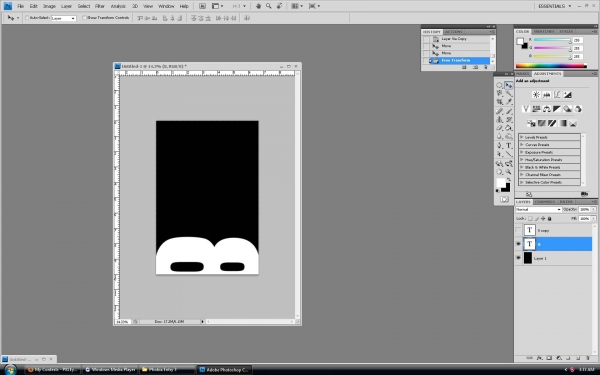Open the Image menu
This screenshot has width=600, height=375.
coord(49,6)
